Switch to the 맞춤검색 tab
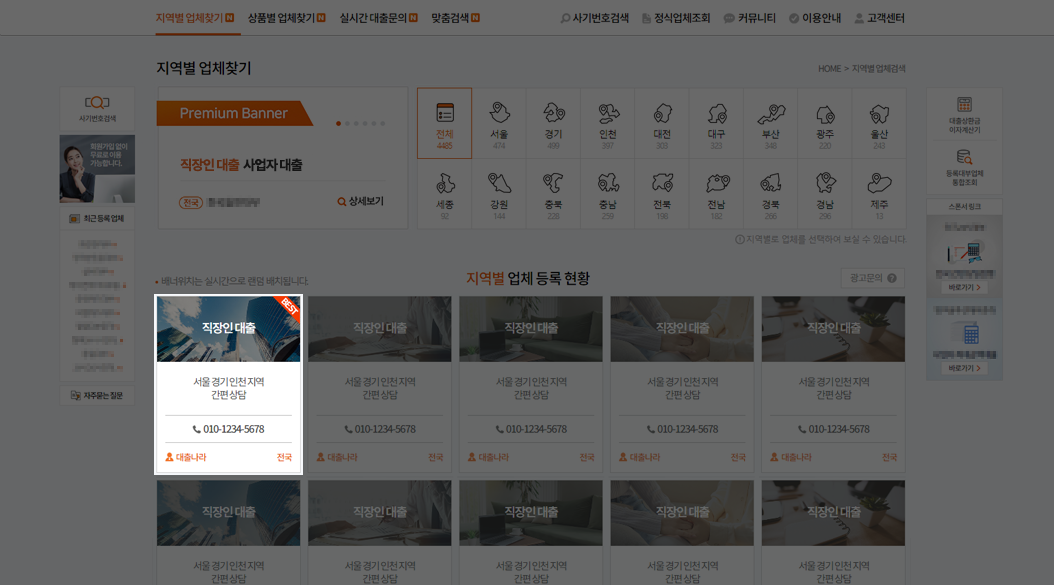1054x585 pixels. tap(455, 17)
